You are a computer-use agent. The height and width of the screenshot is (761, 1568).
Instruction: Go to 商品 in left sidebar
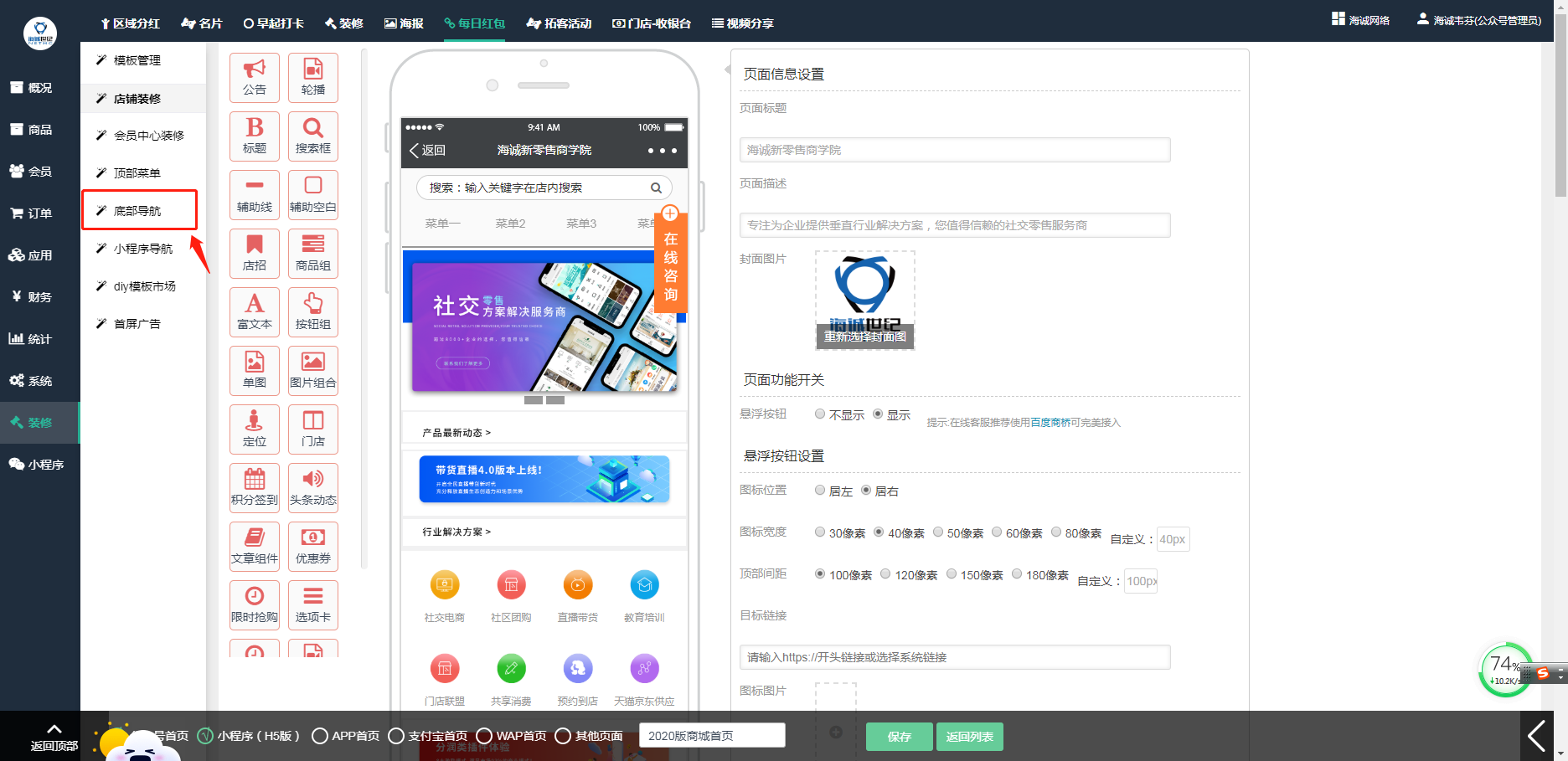click(31, 130)
